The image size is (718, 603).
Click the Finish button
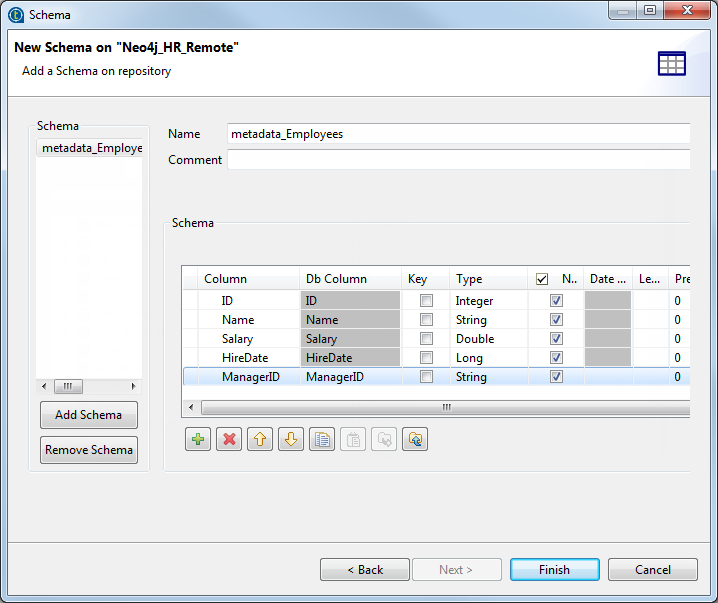[x=554, y=570]
